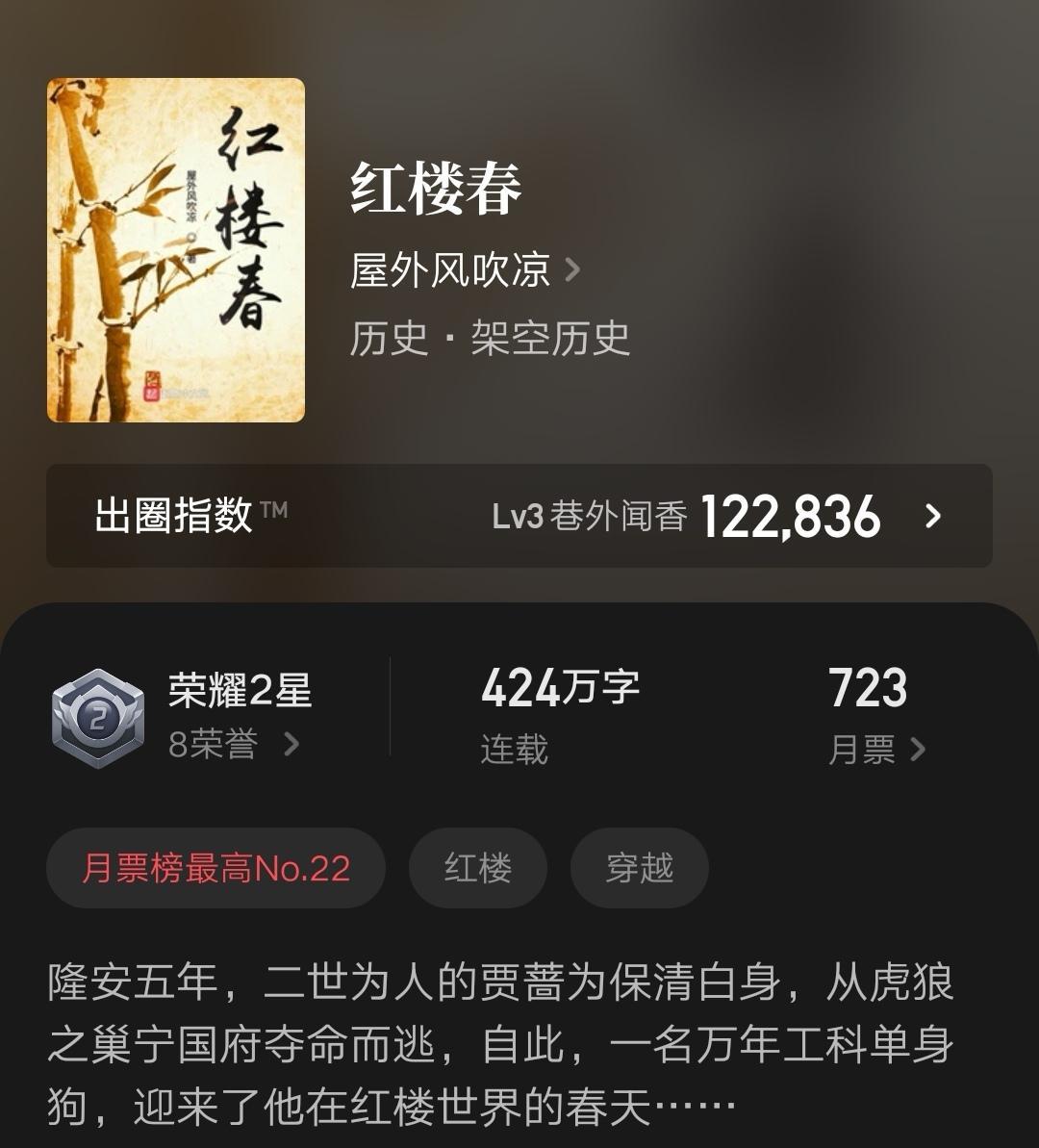Select the 穿越 tag chip

639,868
